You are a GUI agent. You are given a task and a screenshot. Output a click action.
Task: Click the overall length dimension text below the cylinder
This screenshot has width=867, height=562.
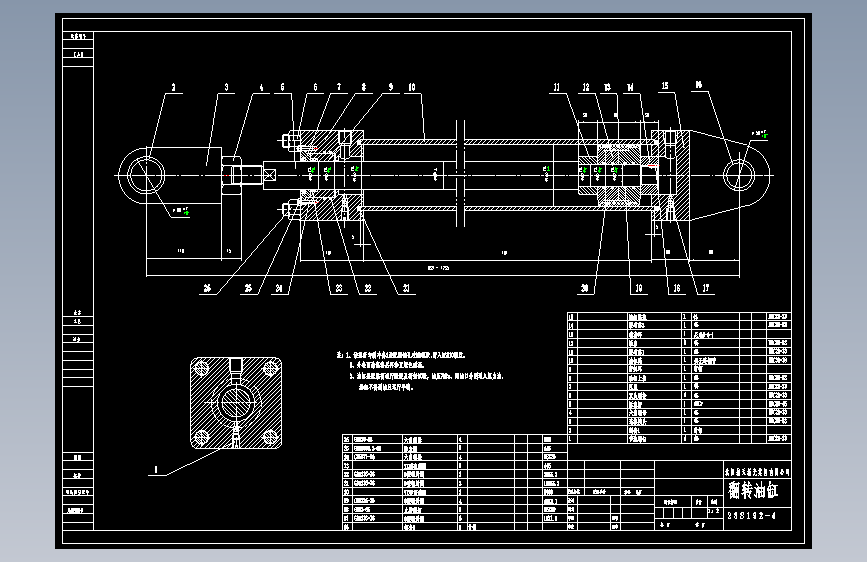(438, 268)
